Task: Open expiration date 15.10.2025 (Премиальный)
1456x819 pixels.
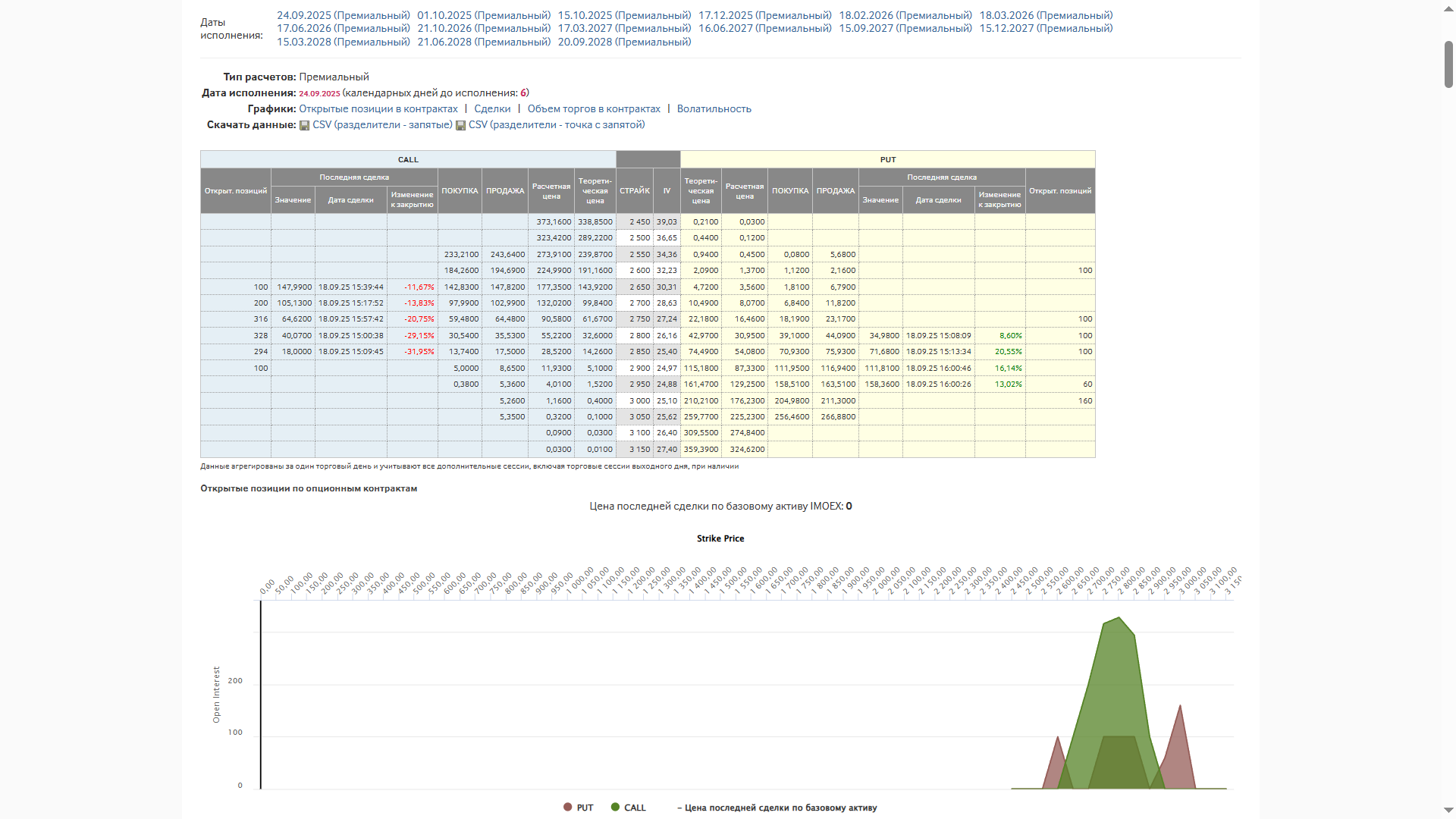Action: [x=625, y=15]
